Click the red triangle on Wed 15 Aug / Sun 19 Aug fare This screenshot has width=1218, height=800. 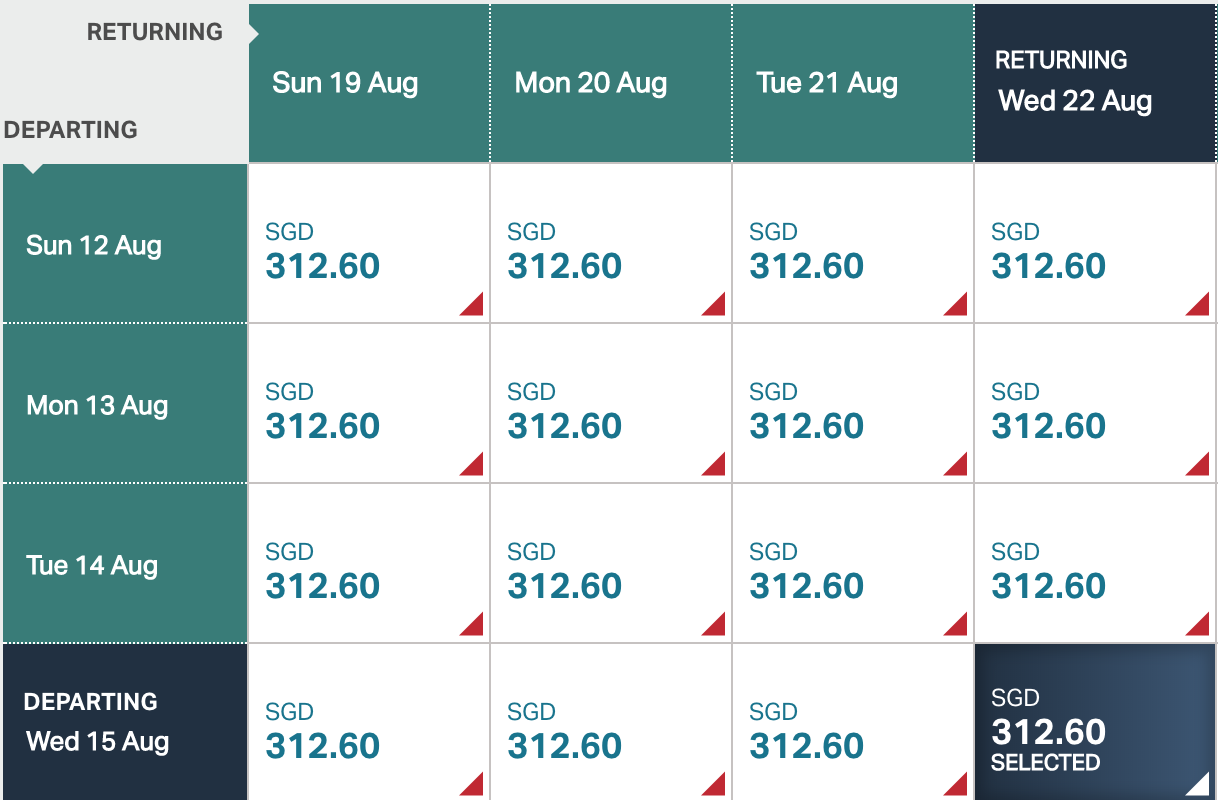472,785
